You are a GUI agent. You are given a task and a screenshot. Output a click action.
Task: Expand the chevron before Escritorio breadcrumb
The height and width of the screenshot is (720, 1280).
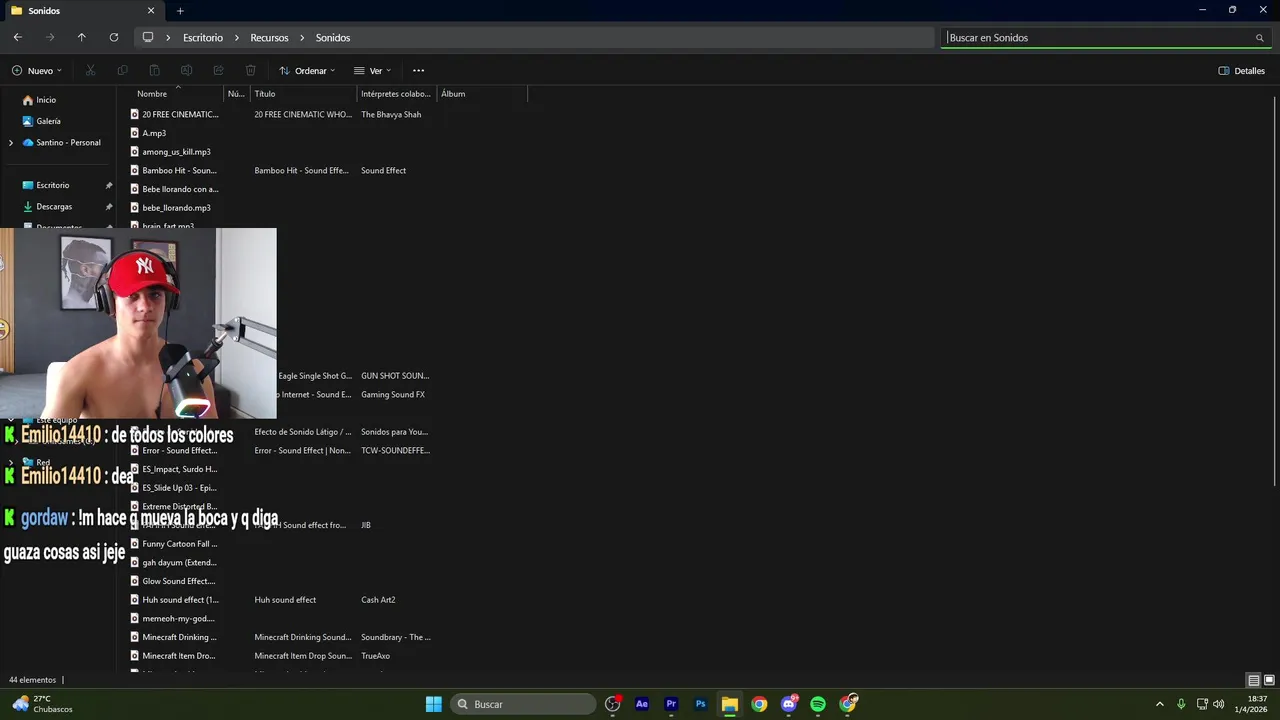point(169,38)
